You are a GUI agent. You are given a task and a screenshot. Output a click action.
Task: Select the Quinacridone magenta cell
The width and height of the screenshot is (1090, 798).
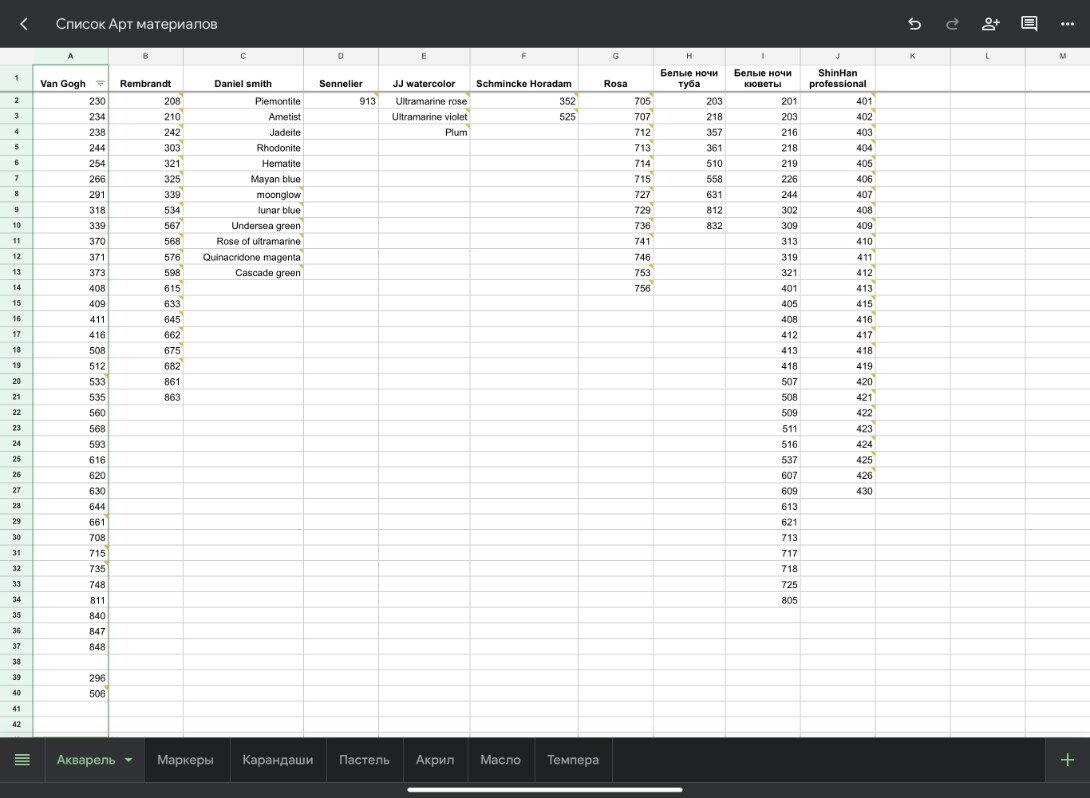coord(243,257)
